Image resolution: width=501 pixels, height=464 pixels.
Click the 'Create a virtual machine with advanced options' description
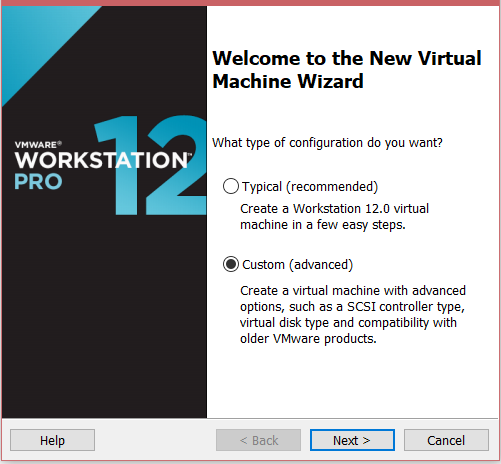coord(353,315)
